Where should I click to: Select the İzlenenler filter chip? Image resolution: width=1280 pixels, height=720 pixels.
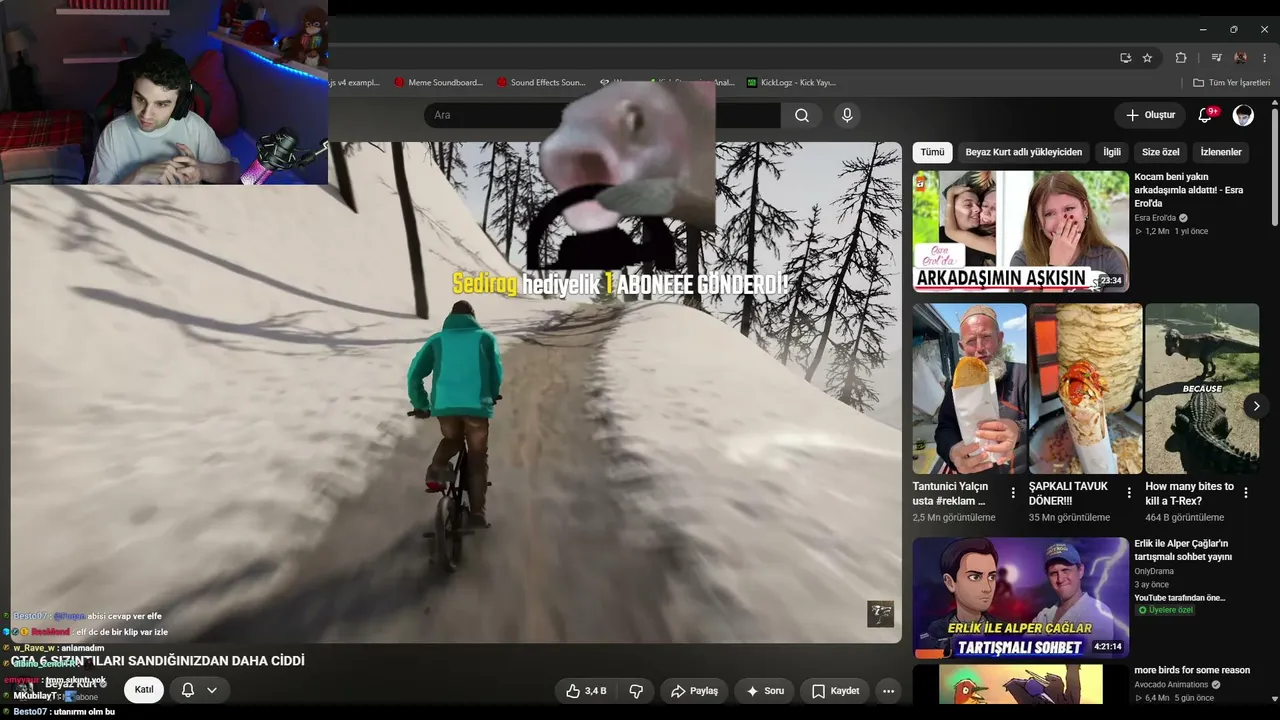click(1221, 152)
